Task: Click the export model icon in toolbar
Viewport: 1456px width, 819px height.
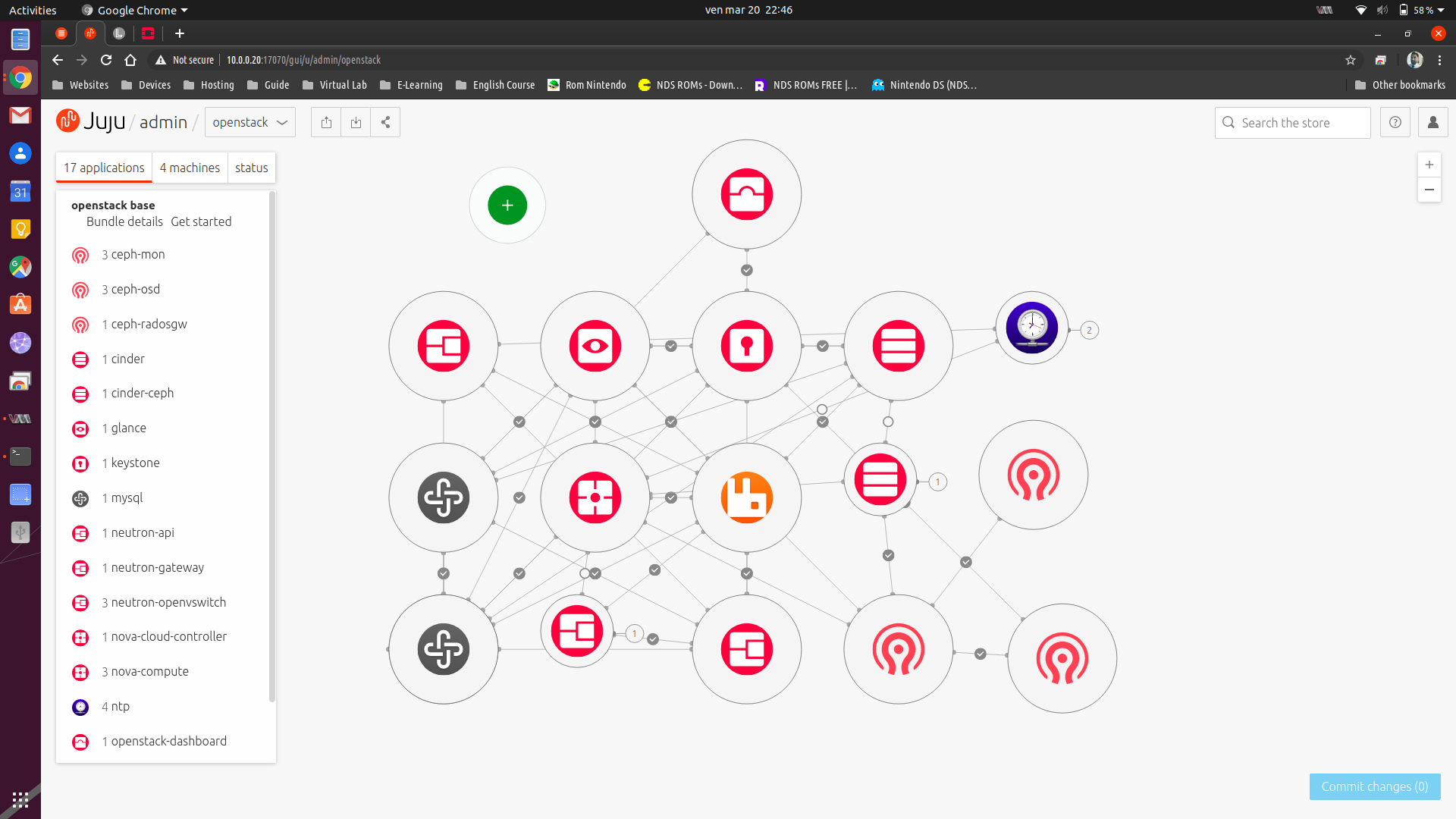Action: (326, 122)
